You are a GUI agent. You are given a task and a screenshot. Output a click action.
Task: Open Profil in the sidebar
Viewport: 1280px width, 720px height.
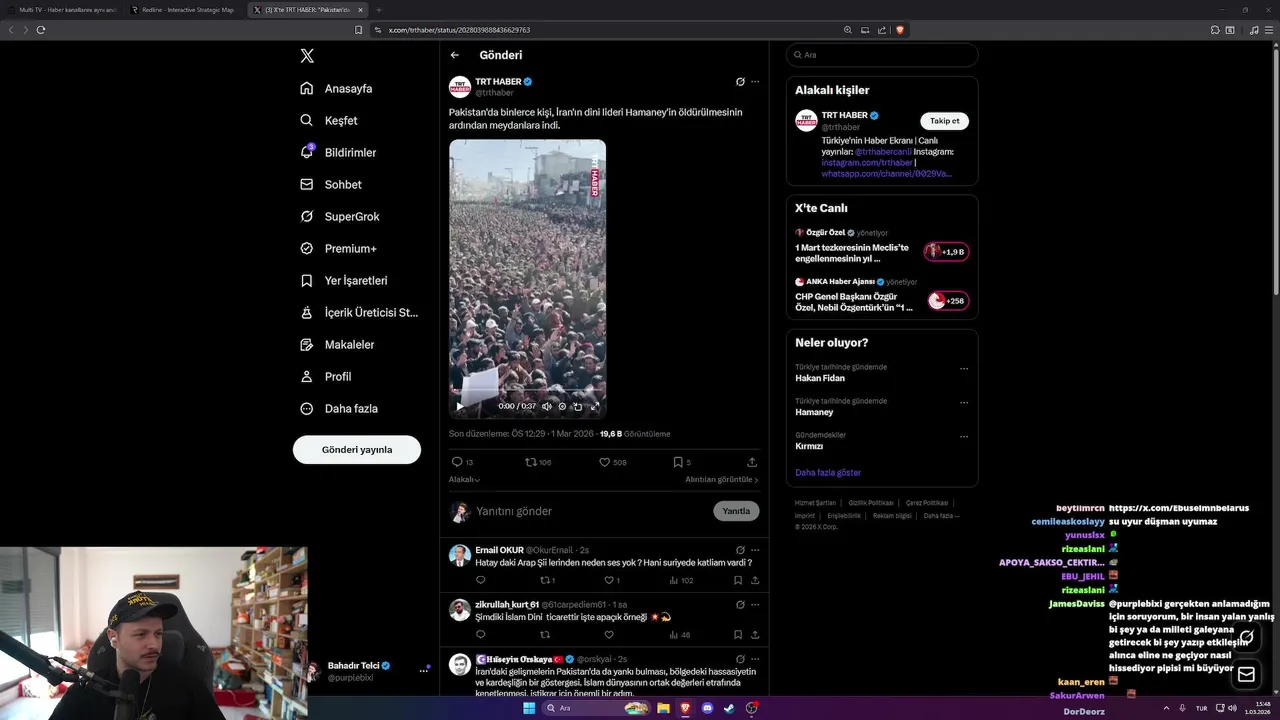point(325,376)
